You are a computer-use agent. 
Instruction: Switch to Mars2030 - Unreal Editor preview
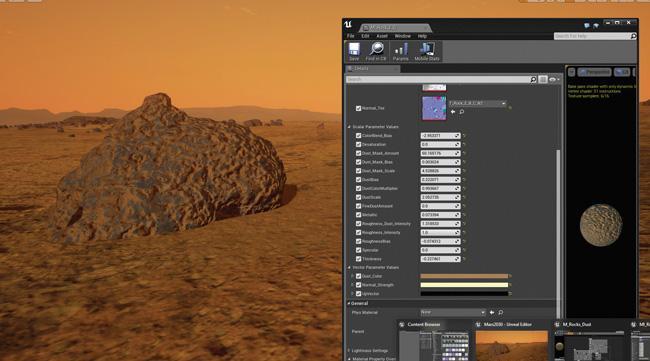click(x=512, y=340)
